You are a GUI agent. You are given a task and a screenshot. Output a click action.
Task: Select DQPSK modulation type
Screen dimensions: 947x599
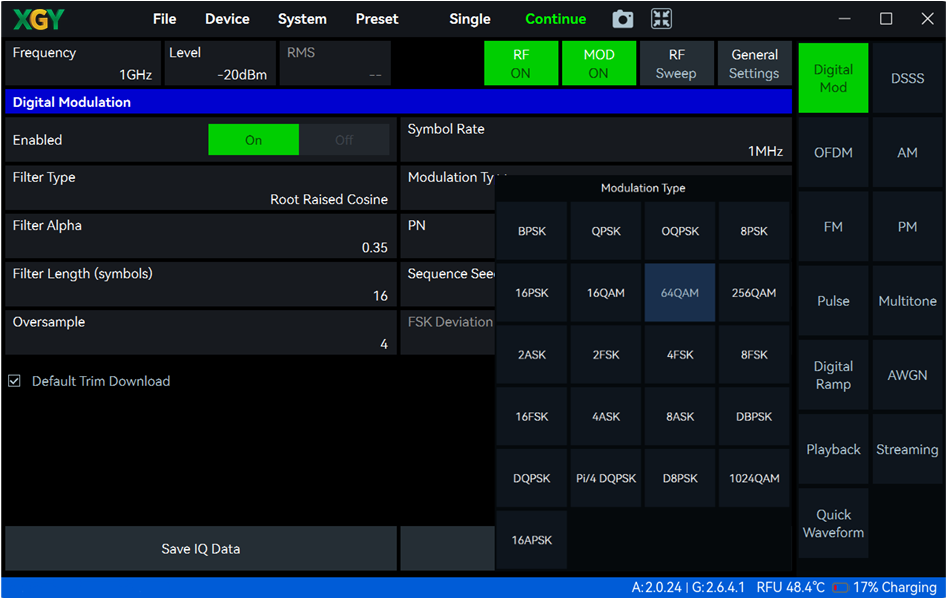tap(531, 478)
